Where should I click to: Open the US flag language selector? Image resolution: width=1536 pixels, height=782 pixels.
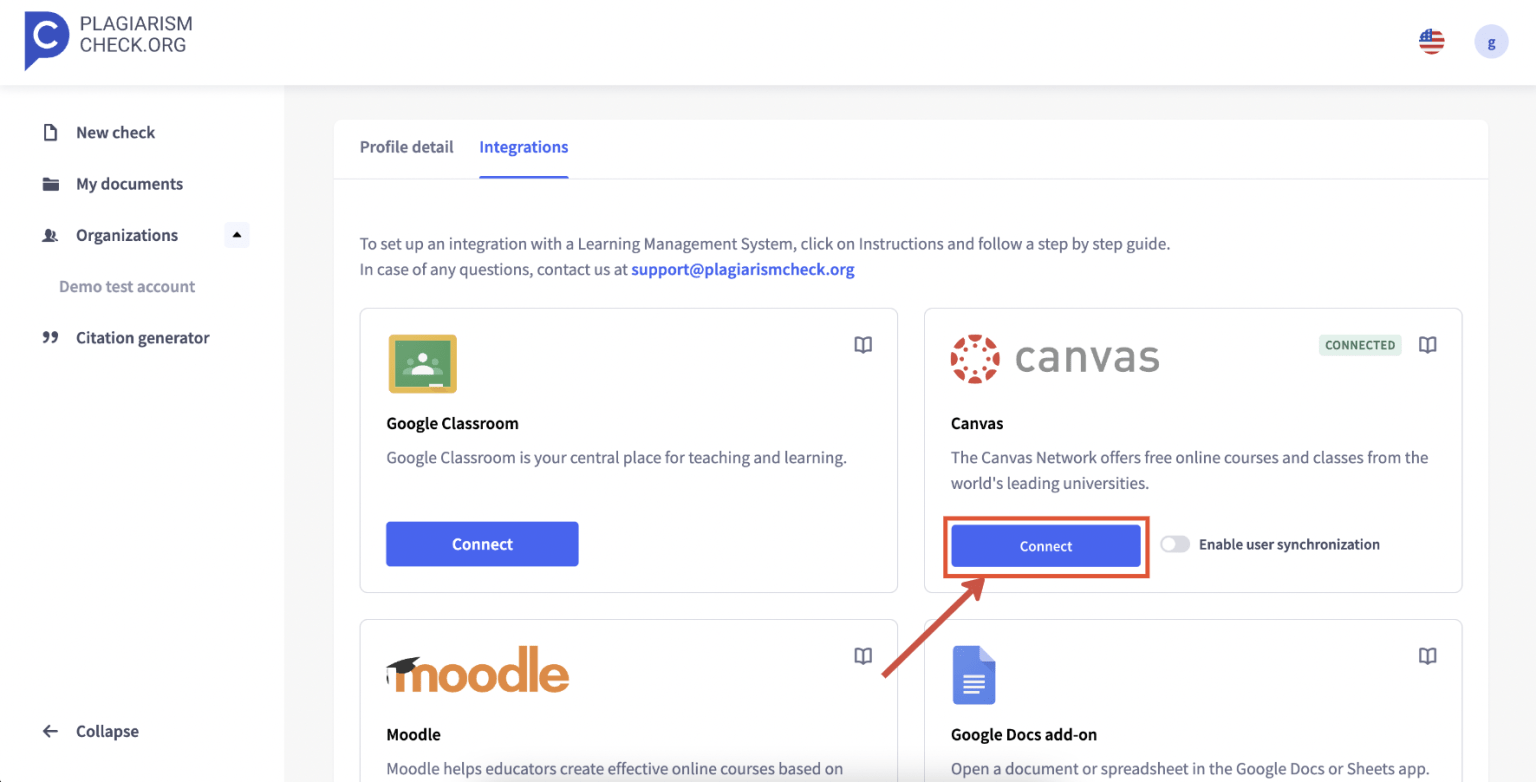[1431, 42]
